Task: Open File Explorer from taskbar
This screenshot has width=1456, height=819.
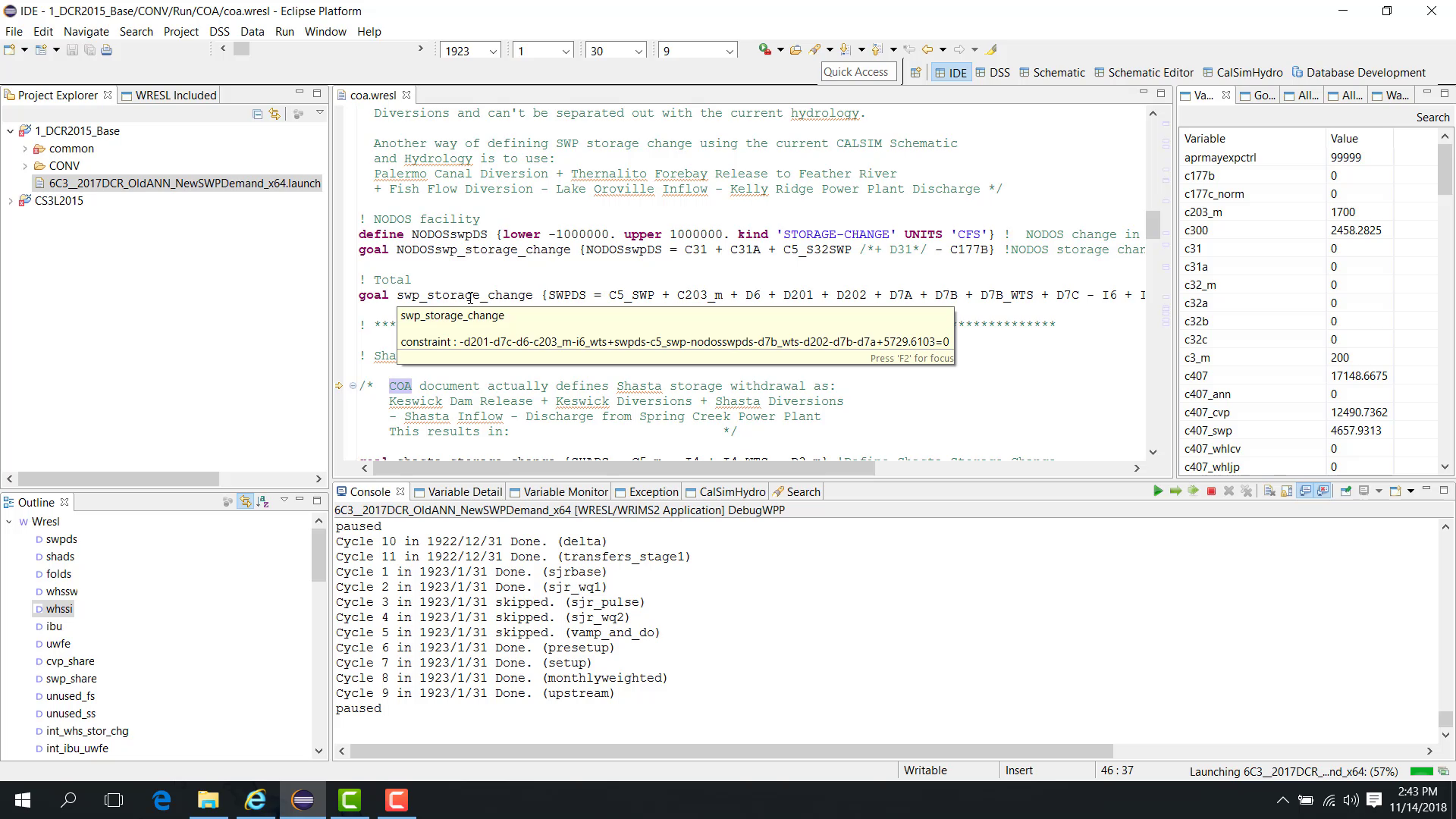Action: 209,800
